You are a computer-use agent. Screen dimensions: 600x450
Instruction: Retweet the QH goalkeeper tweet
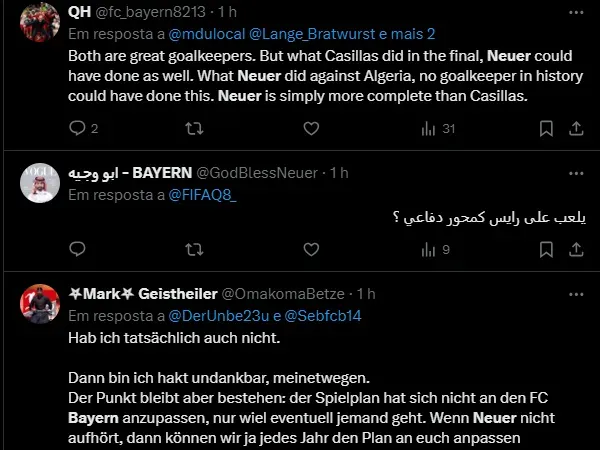pos(195,128)
